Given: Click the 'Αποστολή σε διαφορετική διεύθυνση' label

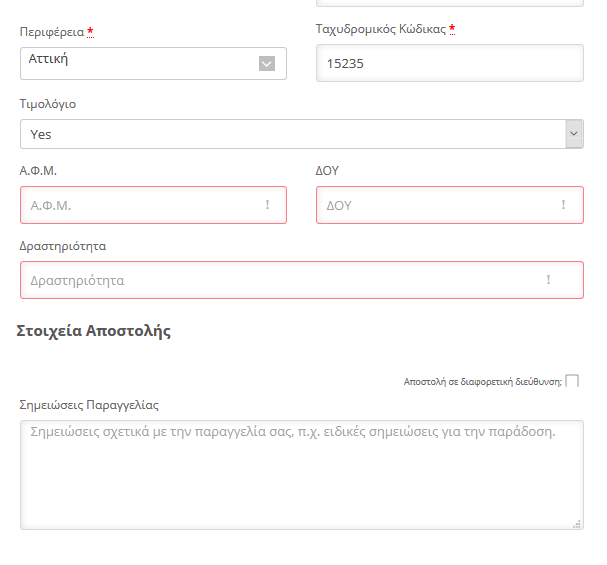Looking at the screenshot, I should [x=482, y=381].
